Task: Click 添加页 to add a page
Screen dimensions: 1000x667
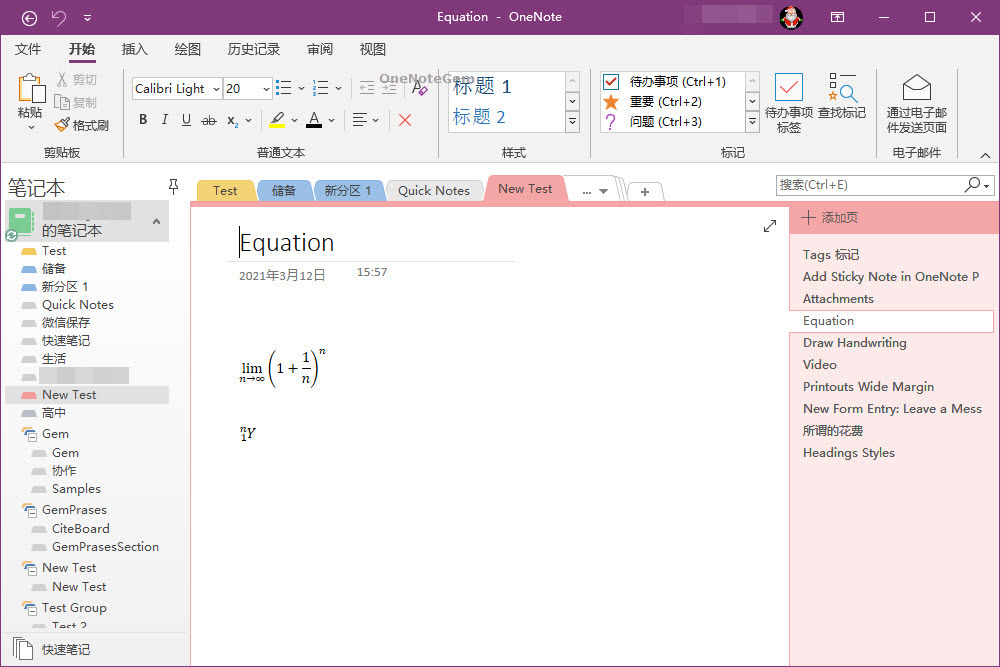Action: tap(829, 217)
